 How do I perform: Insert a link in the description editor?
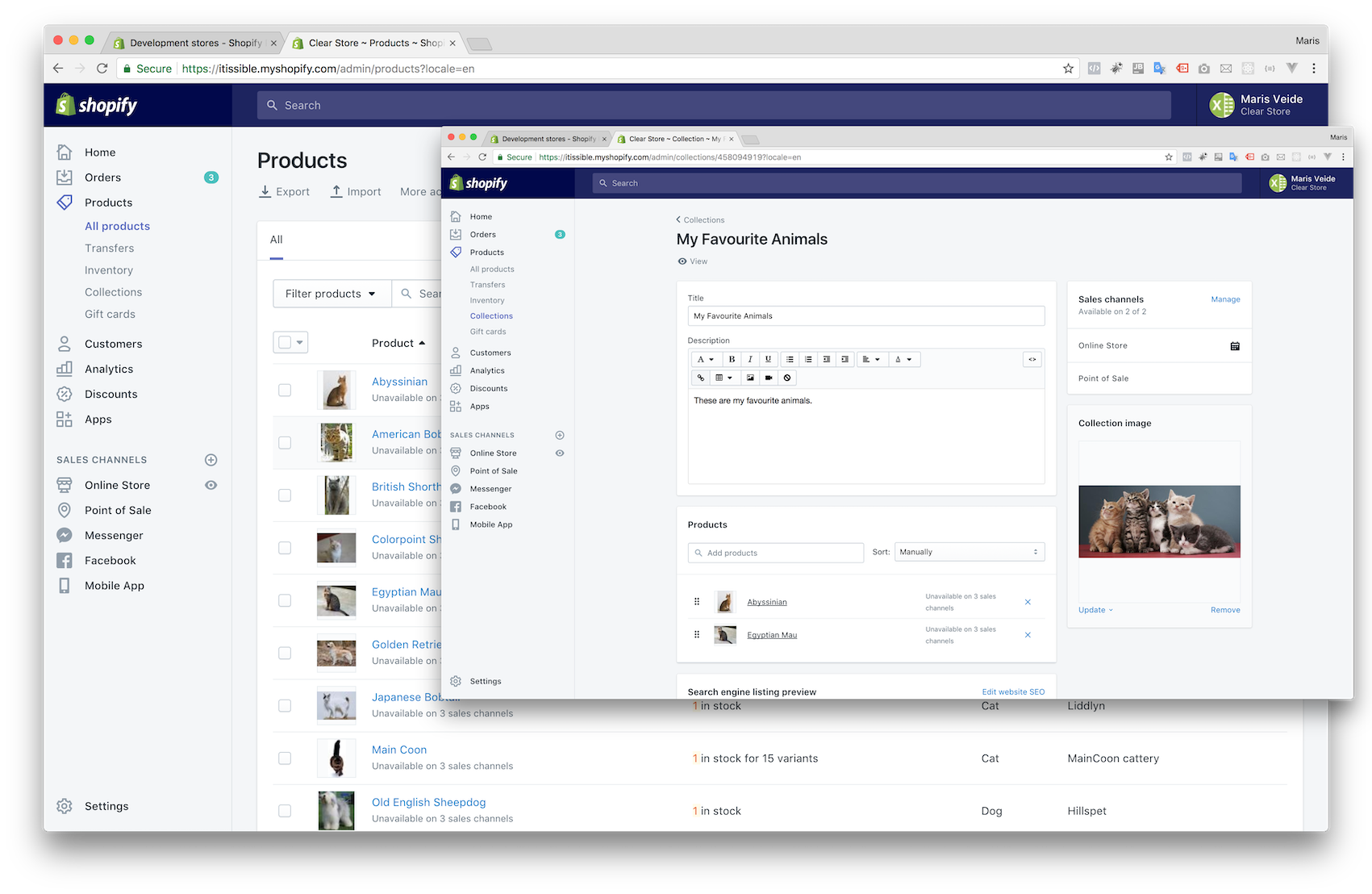pyautogui.click(x=701, y=378)
